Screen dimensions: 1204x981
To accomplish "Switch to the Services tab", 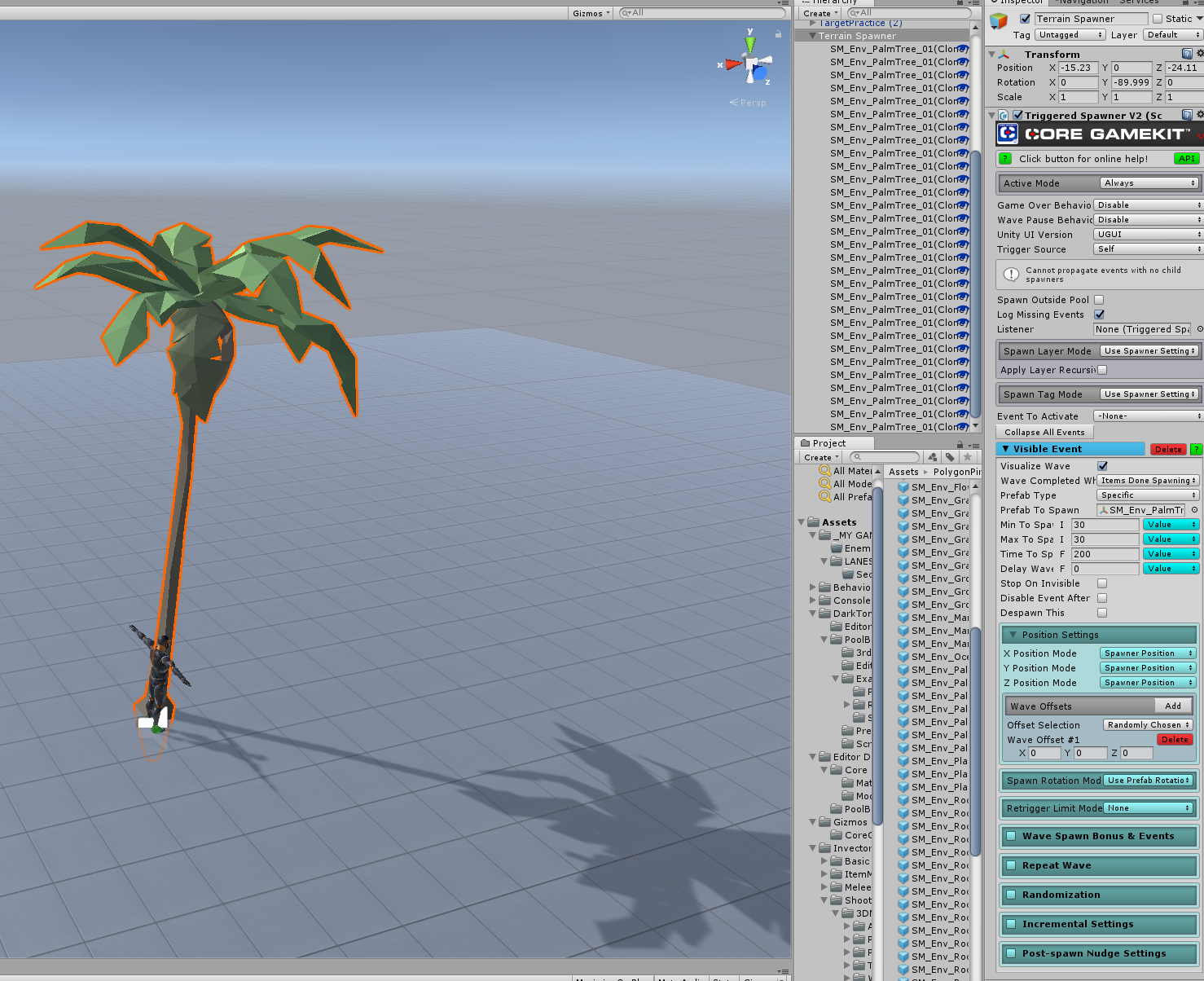I will (x=1138, y=2).
